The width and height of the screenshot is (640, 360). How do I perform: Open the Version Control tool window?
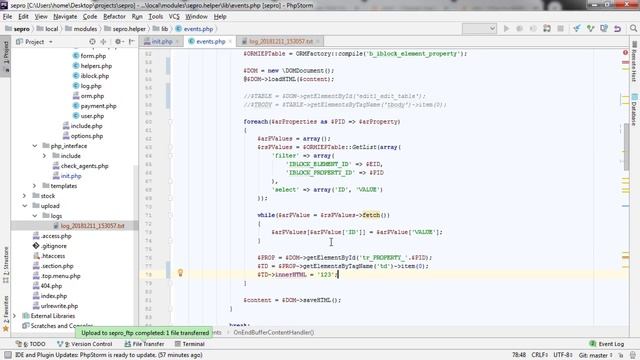(84, 344)
